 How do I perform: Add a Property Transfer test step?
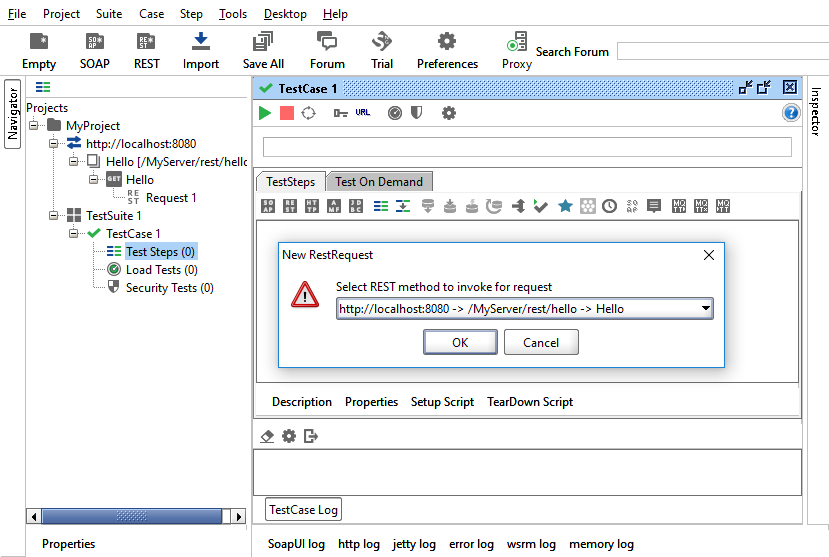403,206
